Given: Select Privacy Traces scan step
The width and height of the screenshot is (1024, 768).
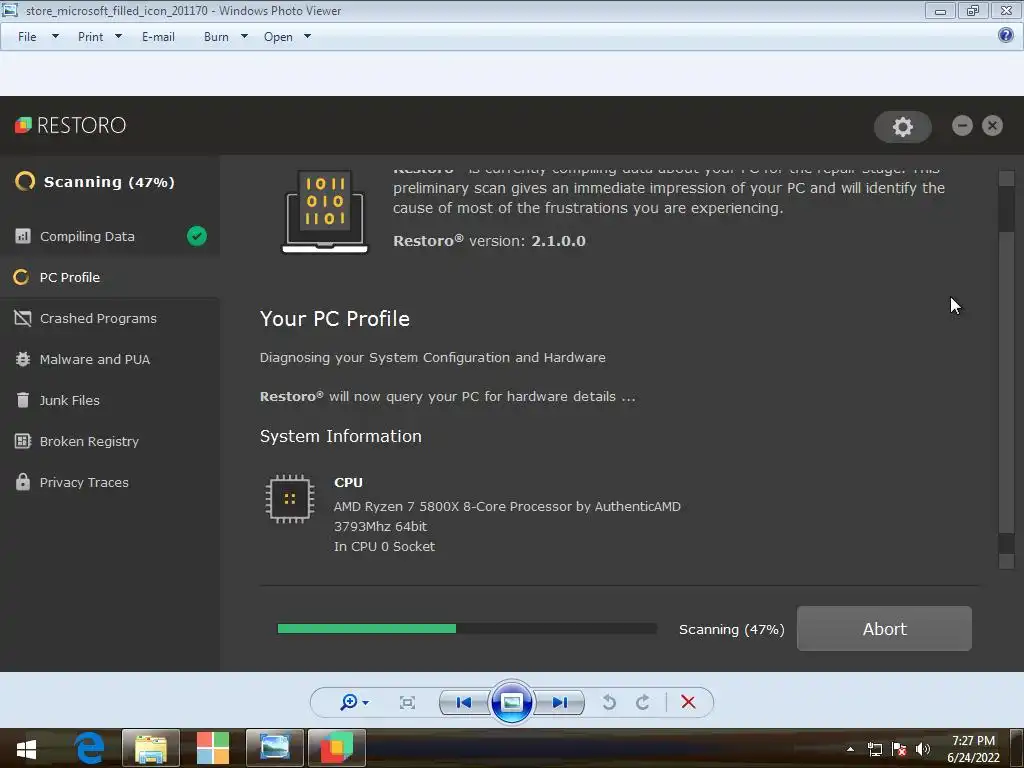Looking at the screenshot, I should point(110,483).
